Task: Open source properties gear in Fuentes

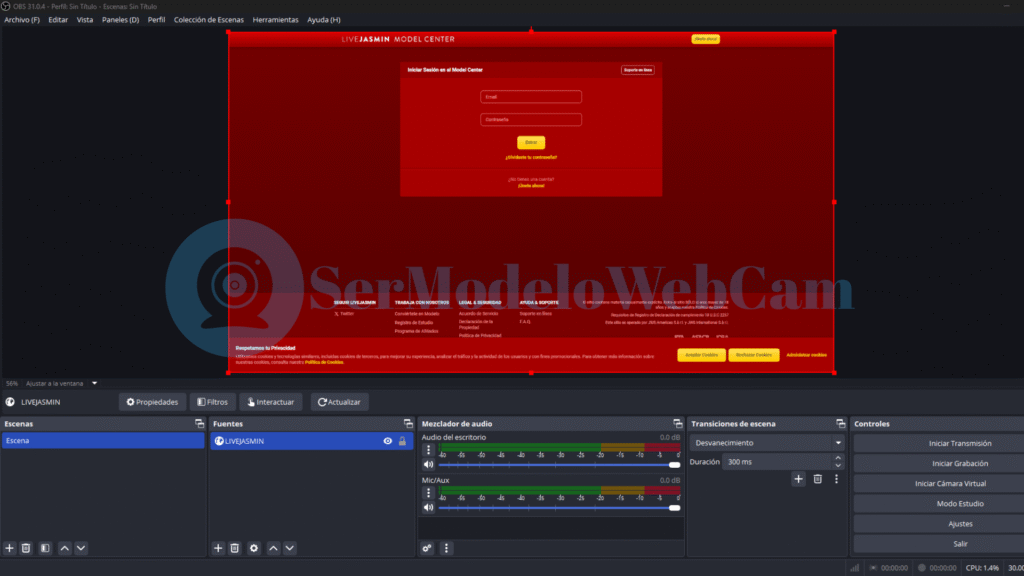Action: tap(254, 548)
